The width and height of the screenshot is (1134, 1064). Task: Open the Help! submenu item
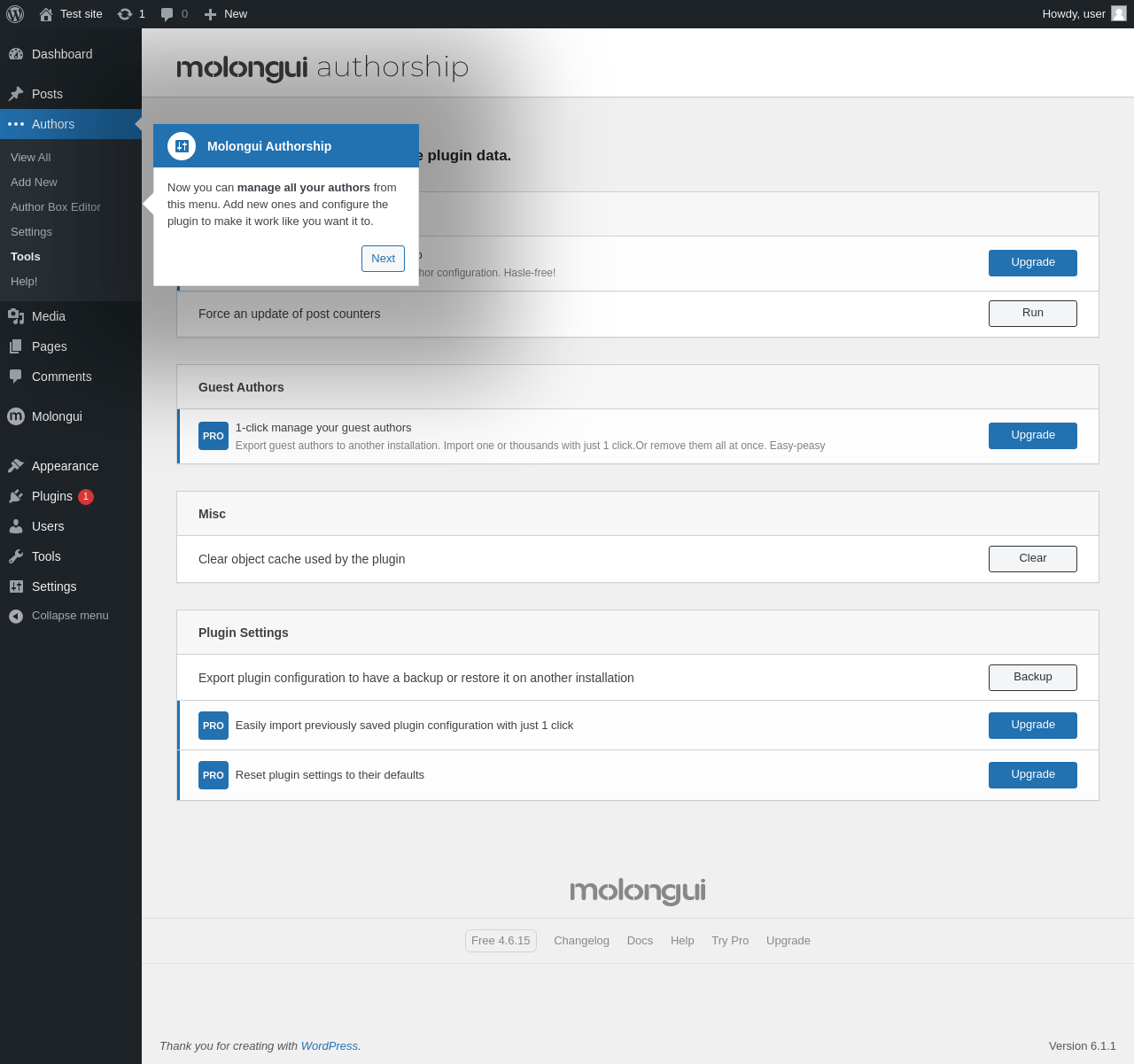tap(24, 281)
